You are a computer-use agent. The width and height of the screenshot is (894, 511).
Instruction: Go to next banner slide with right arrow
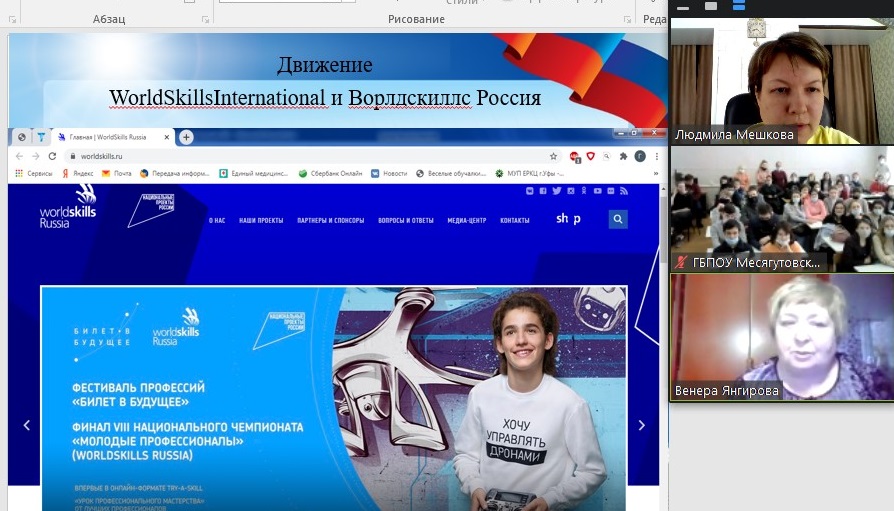pyautogui.click(x=641, y=425)
